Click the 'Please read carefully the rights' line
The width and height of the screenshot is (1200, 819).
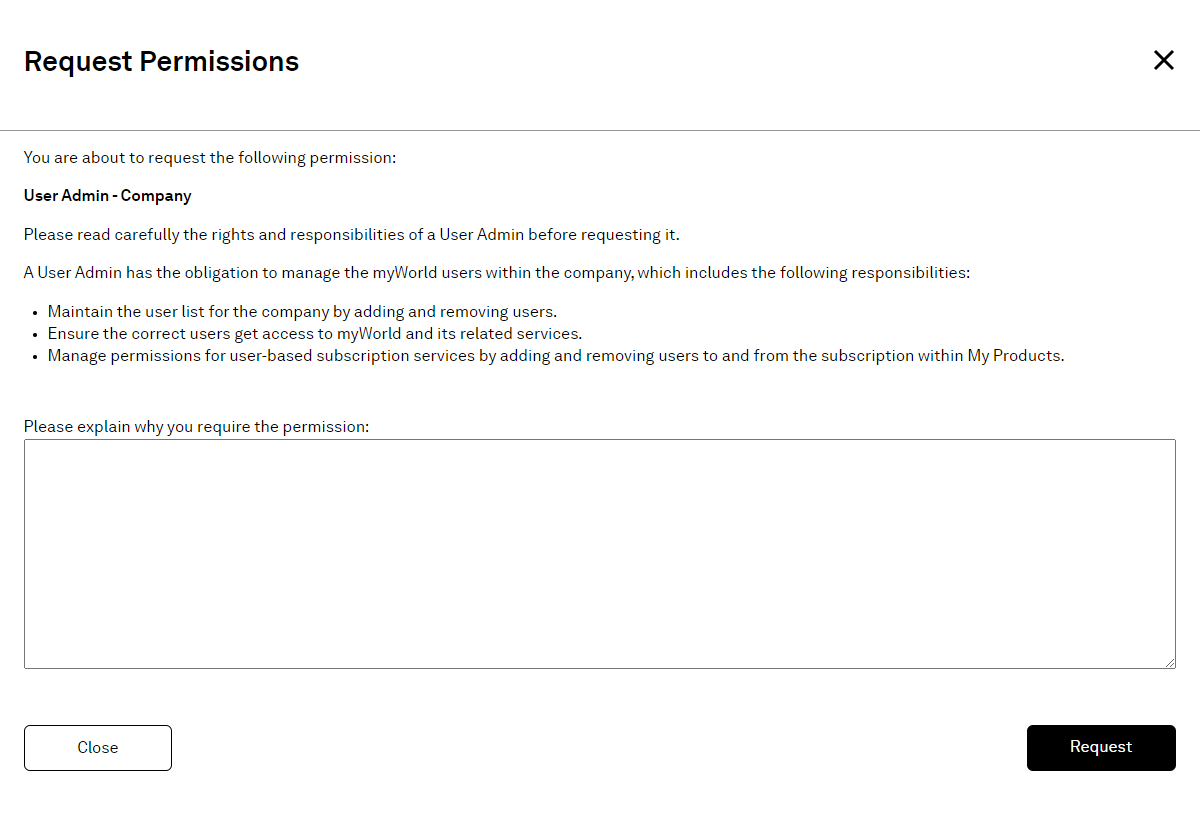[x=351, y=235]
